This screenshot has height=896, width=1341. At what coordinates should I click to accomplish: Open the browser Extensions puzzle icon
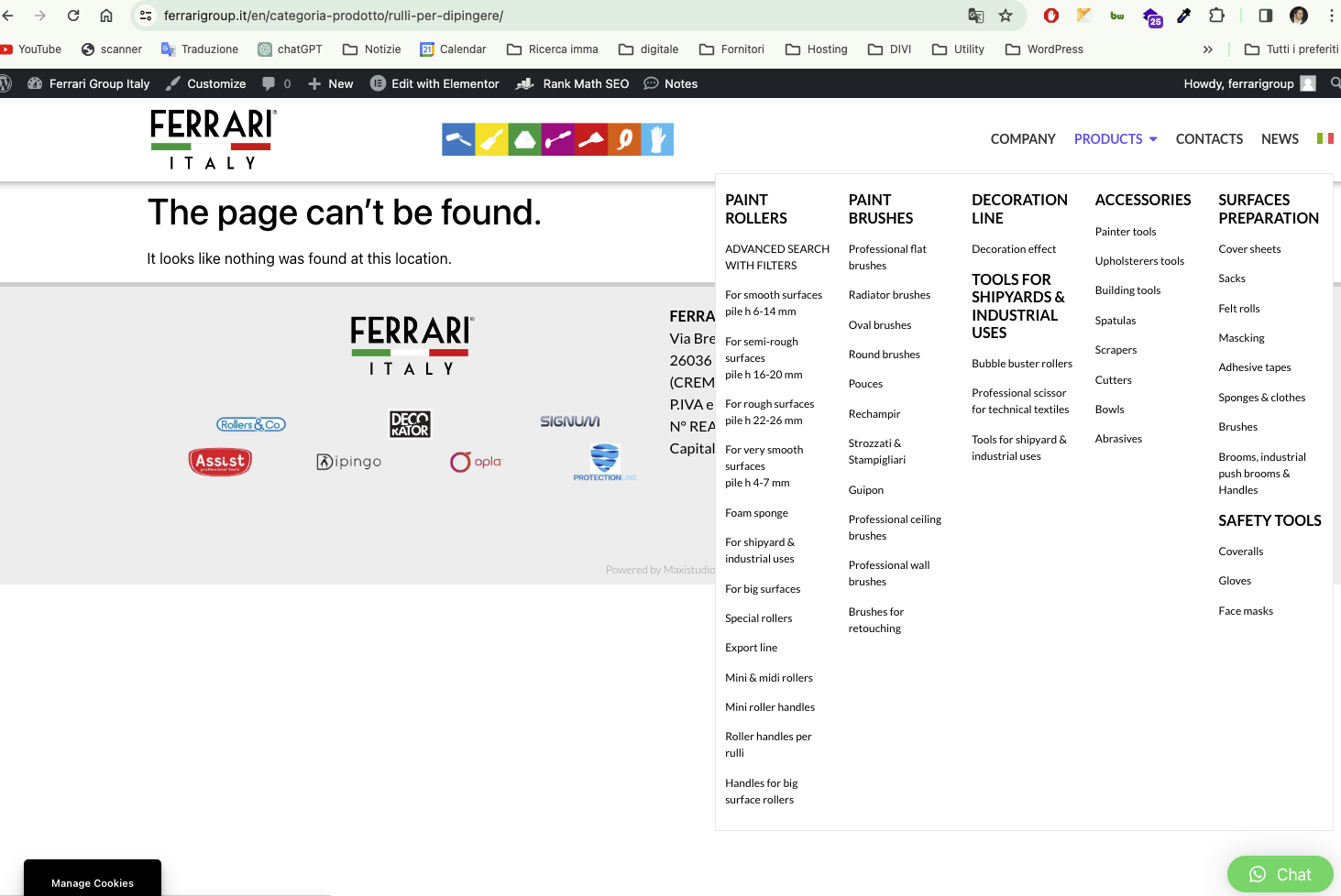[x=1216, y=16]
